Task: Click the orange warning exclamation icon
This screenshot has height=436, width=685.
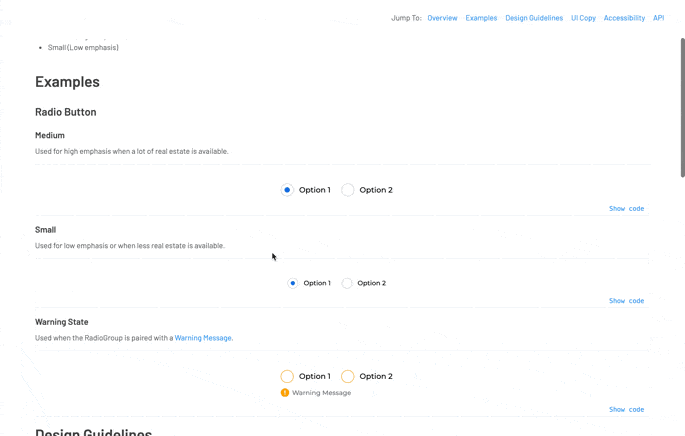Action: [285, 393]
